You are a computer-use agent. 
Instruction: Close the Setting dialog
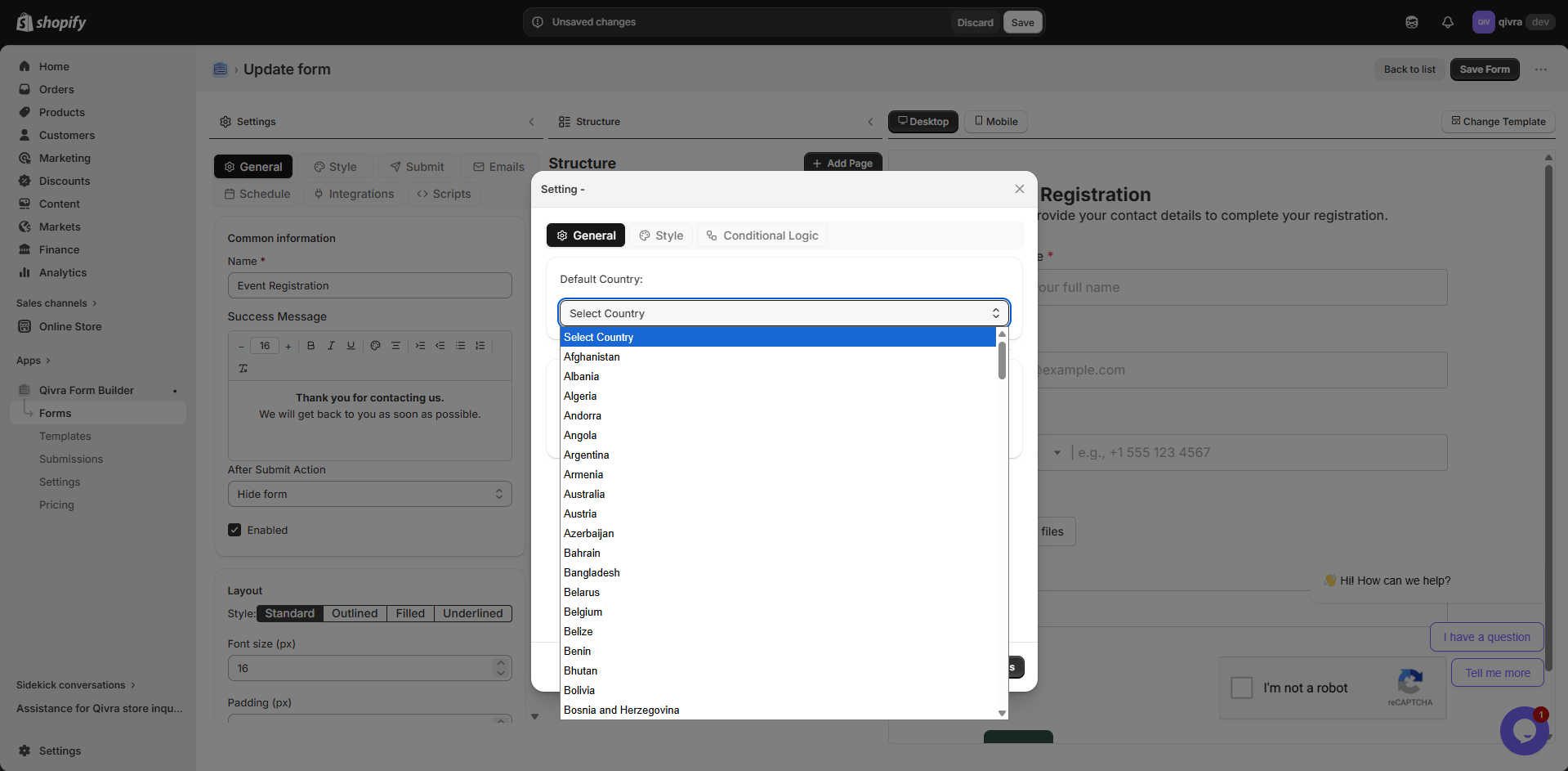click(x=1019, y=189)
